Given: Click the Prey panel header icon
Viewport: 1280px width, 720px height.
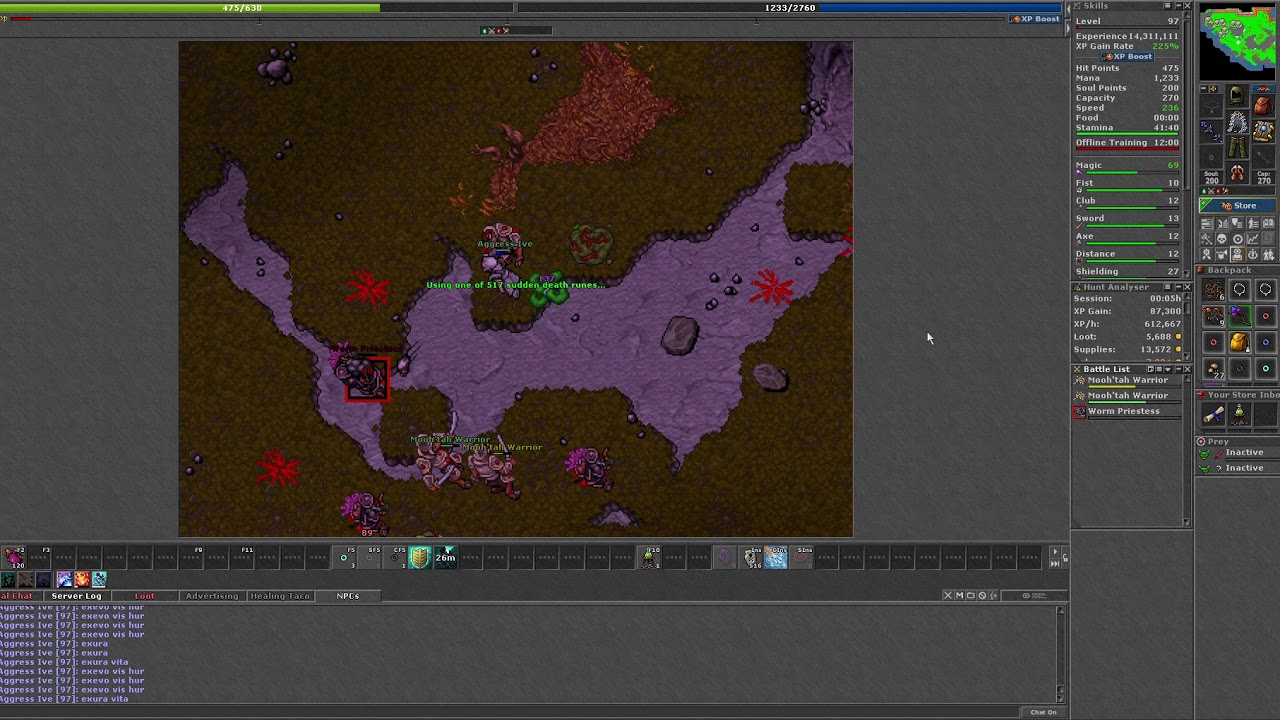Looking at the screenshot, I should 1201,441.
